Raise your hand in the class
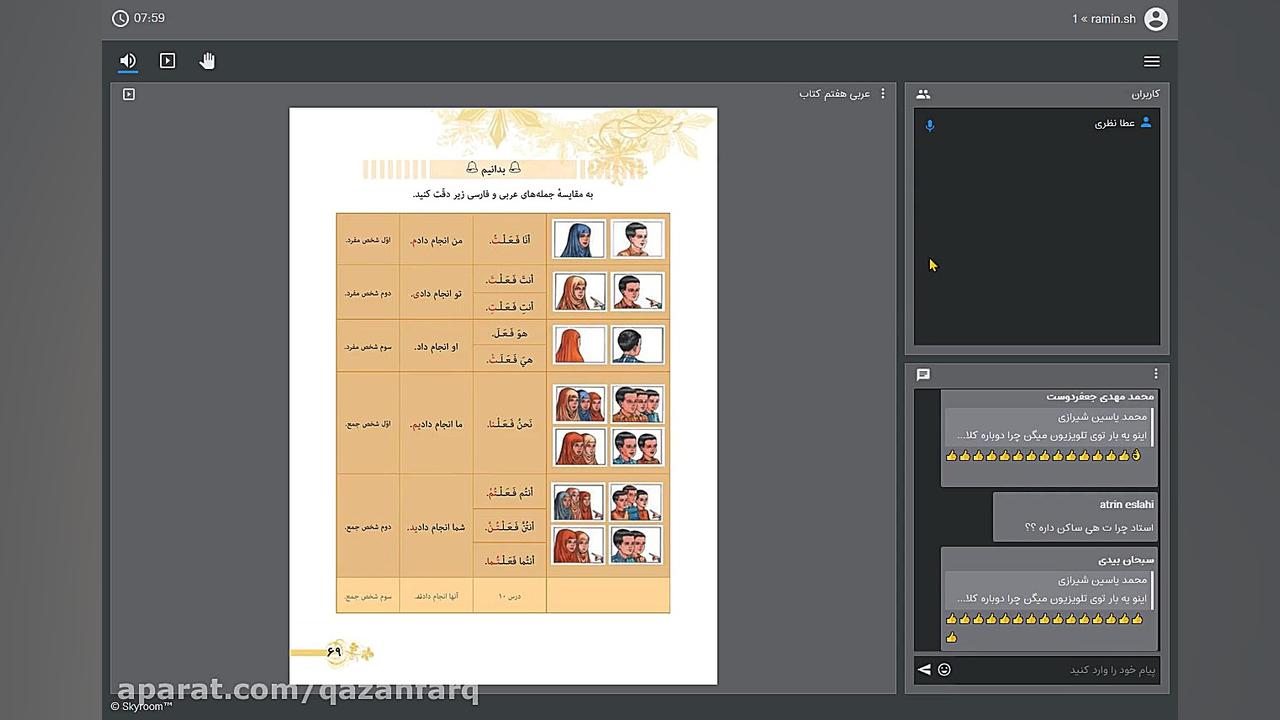The width and height of the screenshot is (1280, 720). [207, 61]
